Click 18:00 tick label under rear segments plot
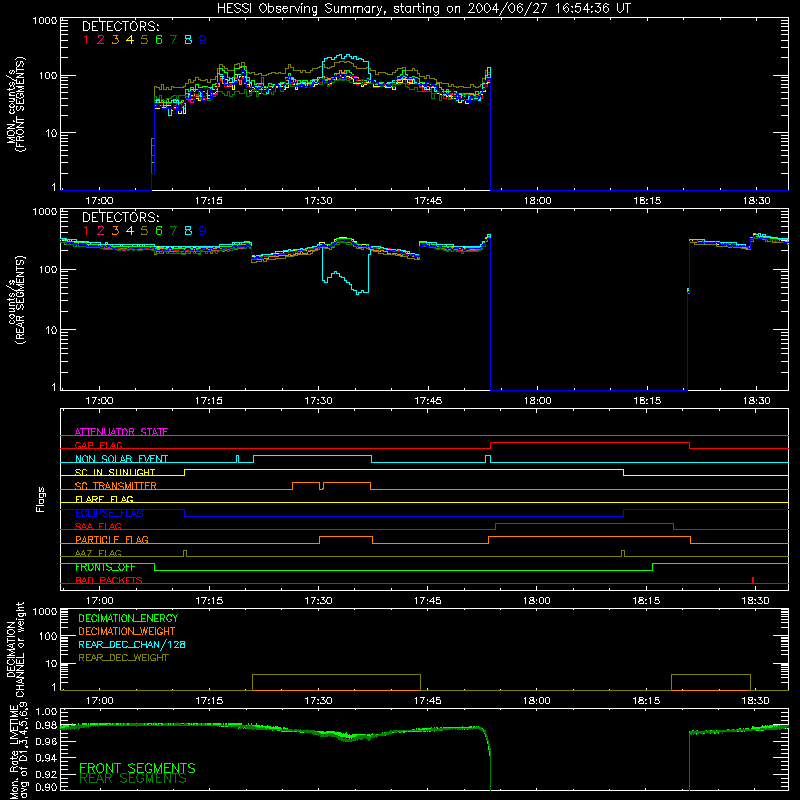Viewport: 800px width, 800px height. [x=538, y=401]
